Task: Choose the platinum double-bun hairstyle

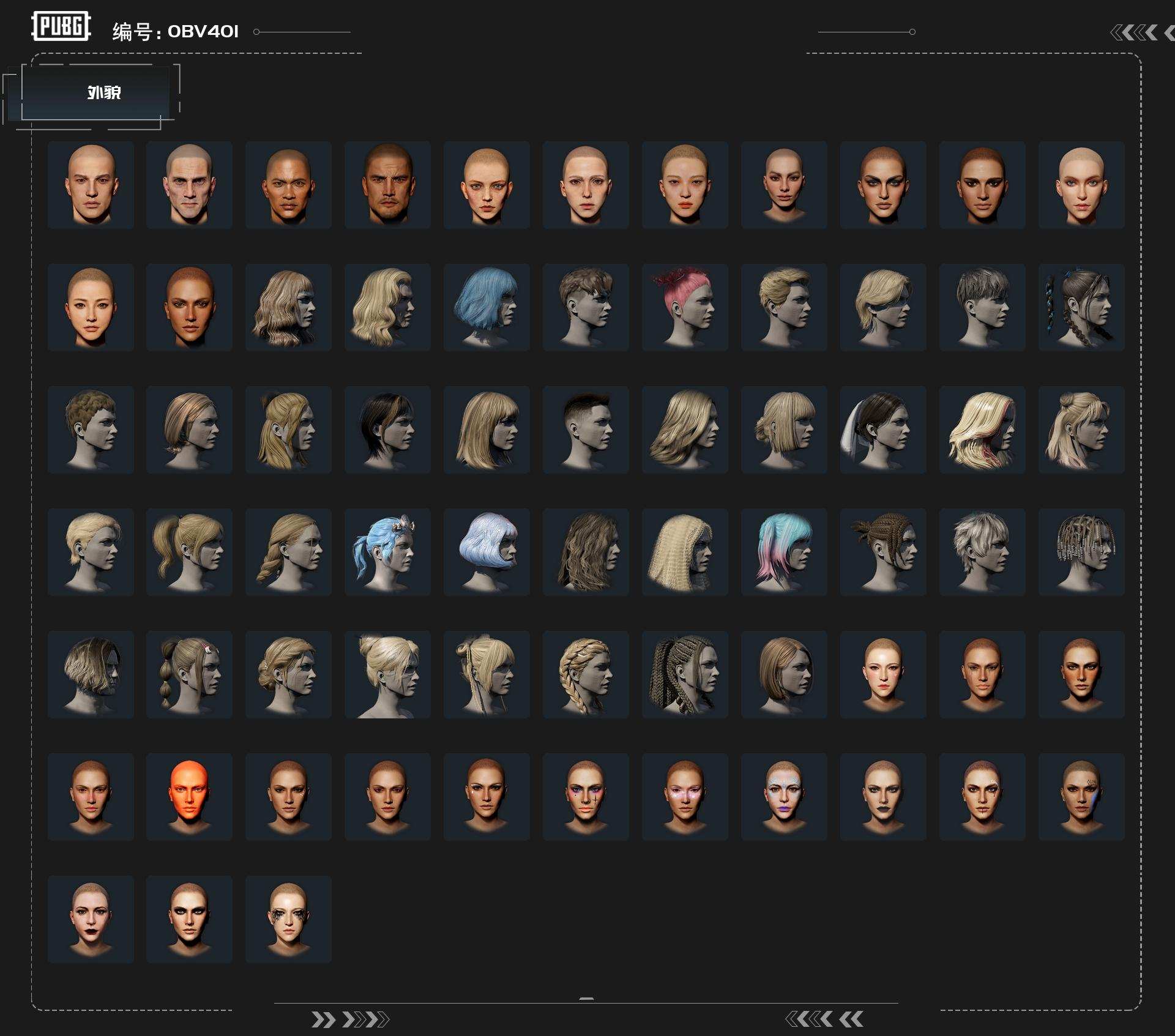Action: click(387, 674)
